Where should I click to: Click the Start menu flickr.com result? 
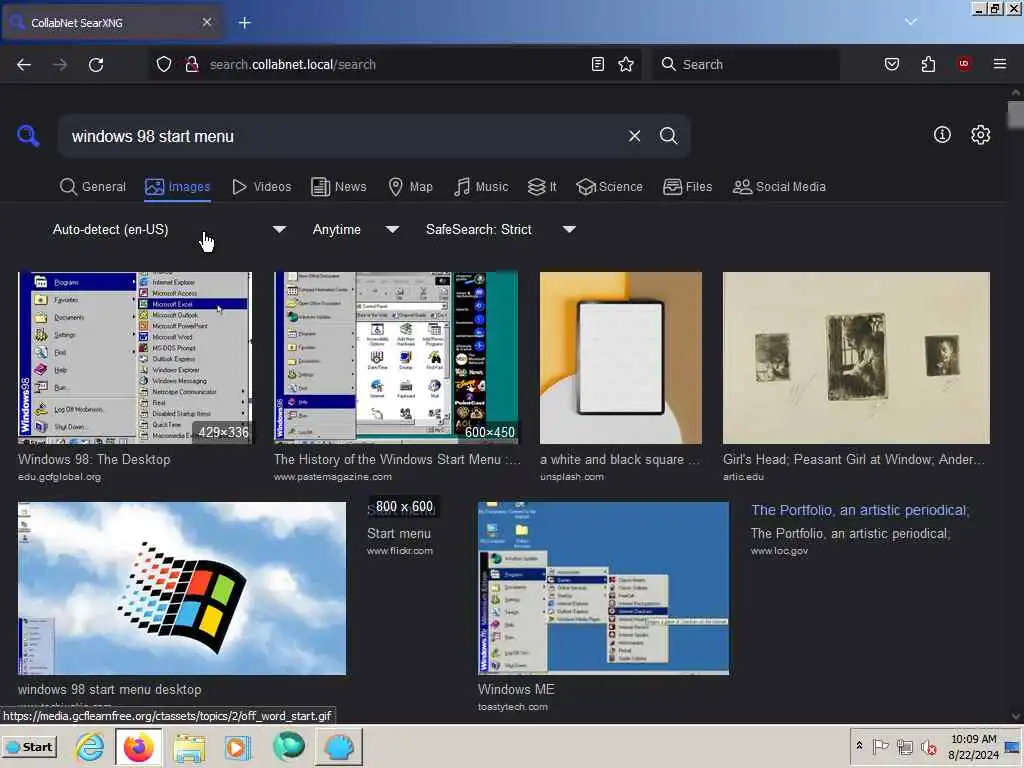pyautogui.click(x=399, y=534)
